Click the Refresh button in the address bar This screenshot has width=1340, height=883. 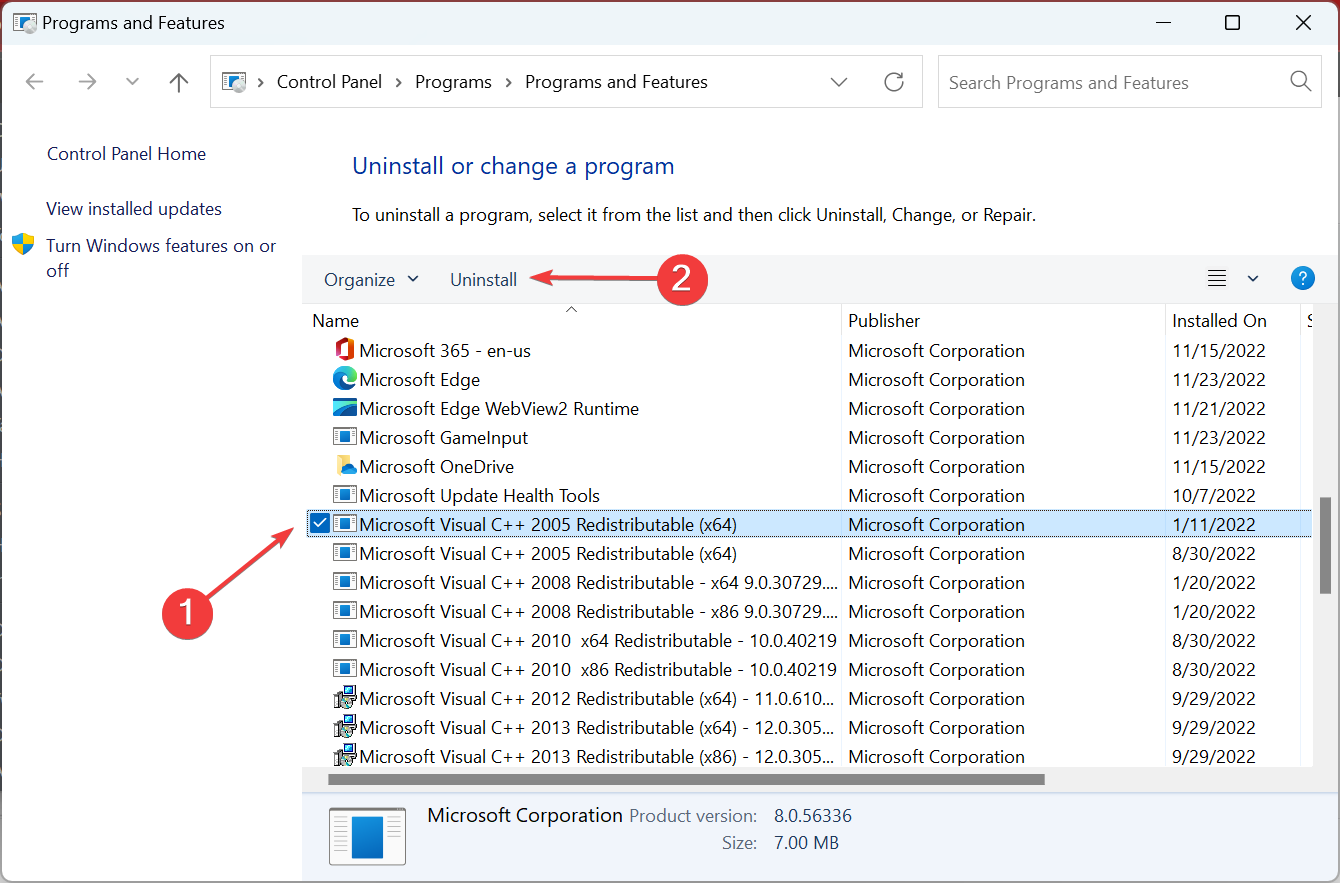(x=894, y=82)
